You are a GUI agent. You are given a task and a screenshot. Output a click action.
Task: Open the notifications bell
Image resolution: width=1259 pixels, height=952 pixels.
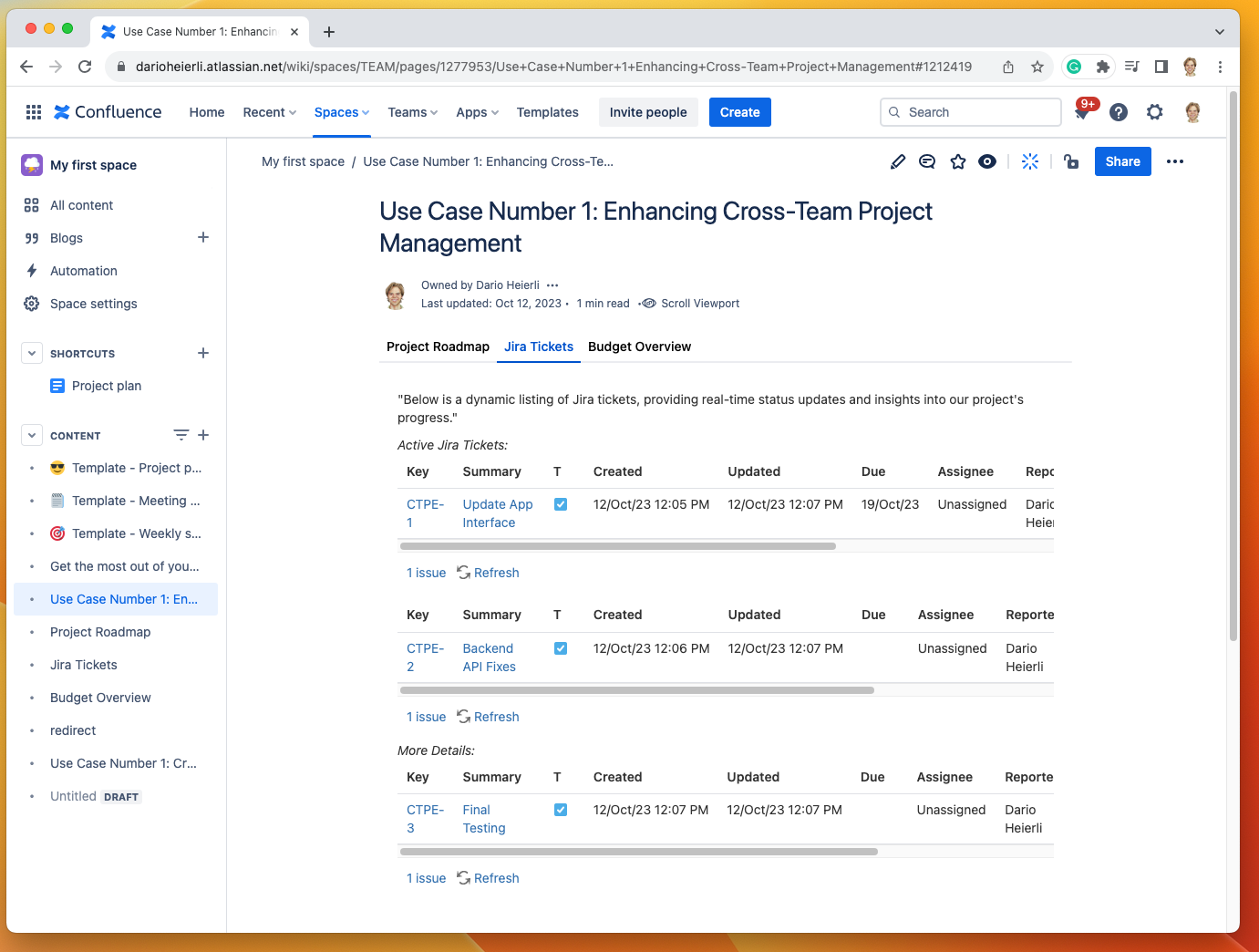1083,112
